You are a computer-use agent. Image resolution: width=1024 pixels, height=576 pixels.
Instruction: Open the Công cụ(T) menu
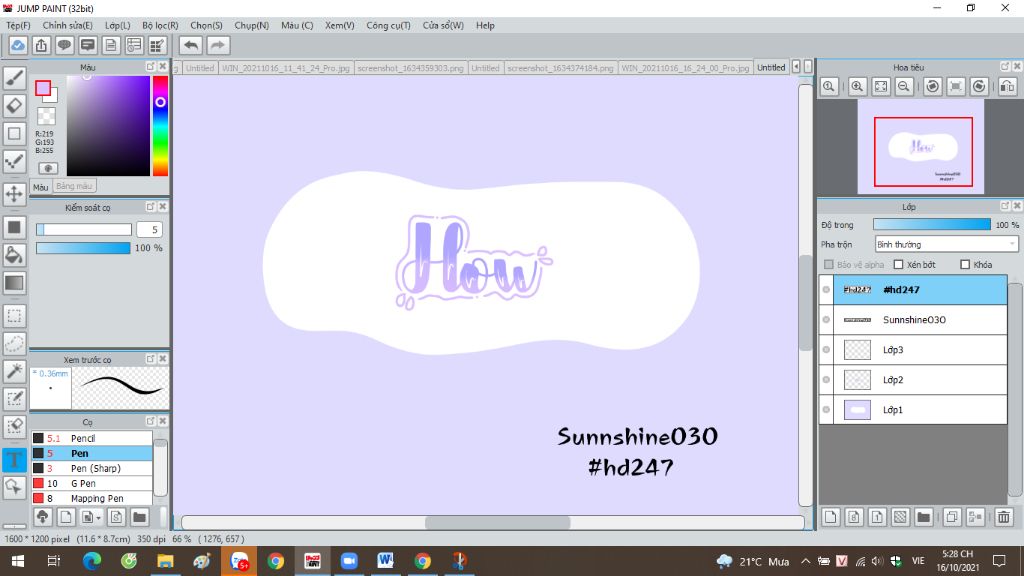point(388,25)
